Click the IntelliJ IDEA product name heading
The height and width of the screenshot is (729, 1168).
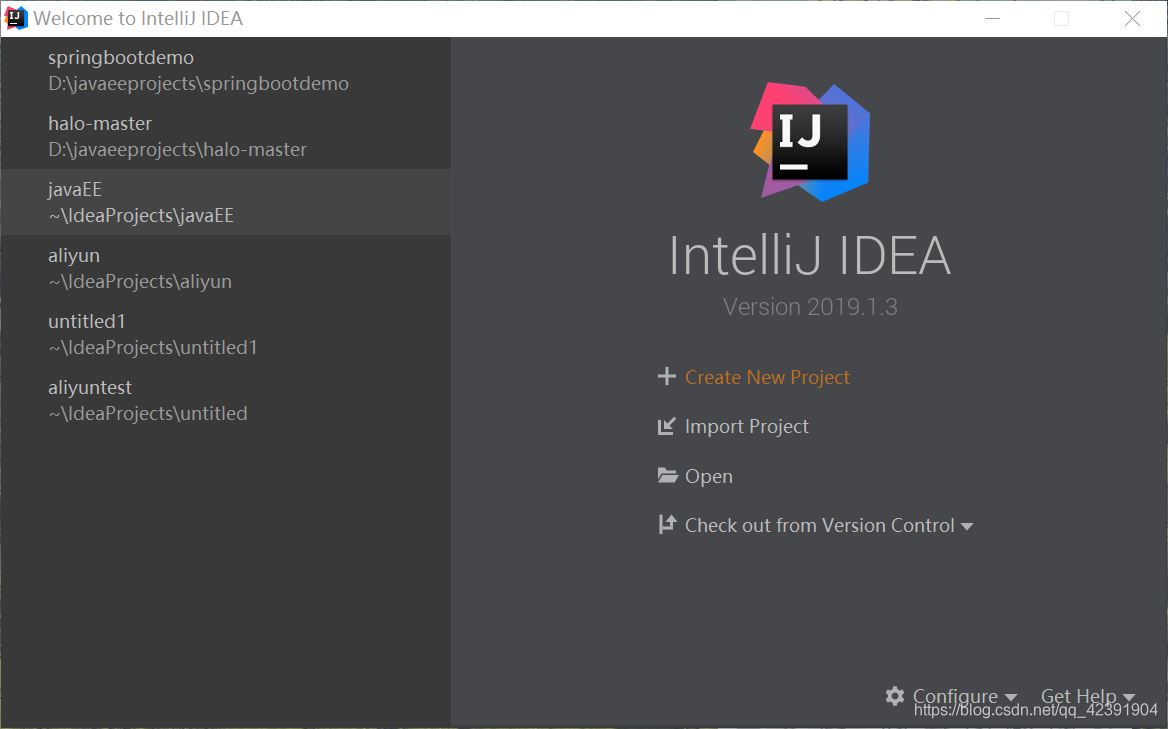810,255
